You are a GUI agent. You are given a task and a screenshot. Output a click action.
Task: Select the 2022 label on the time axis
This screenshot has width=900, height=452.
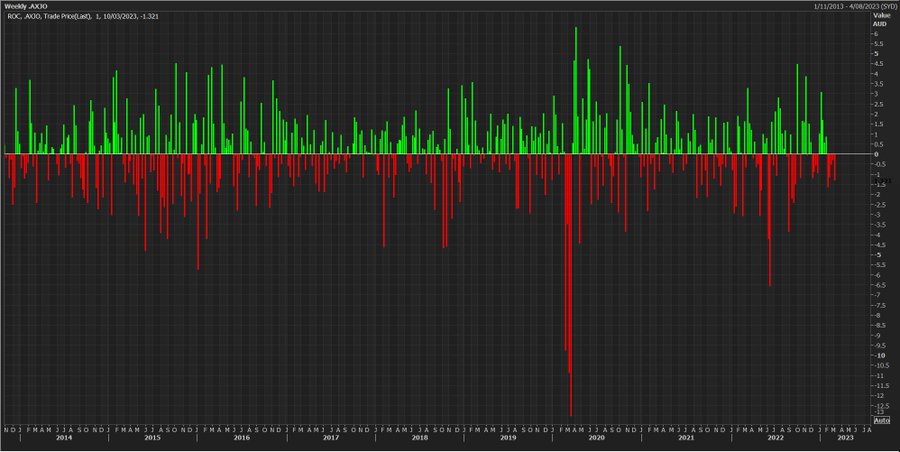(x=775, y=438)
